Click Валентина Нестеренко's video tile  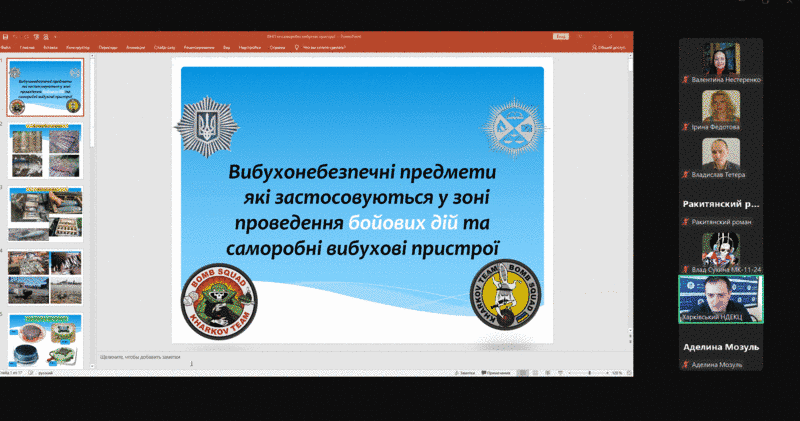(x=721, y=62)
